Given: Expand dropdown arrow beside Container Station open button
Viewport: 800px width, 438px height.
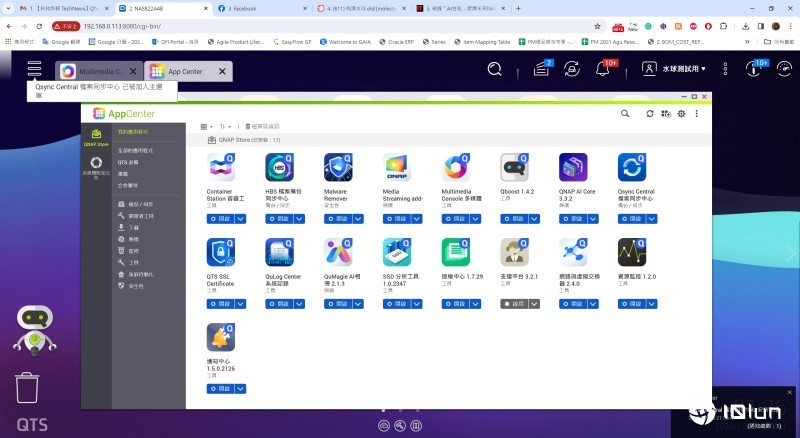Looking at the screenshot, I should 241,219.
